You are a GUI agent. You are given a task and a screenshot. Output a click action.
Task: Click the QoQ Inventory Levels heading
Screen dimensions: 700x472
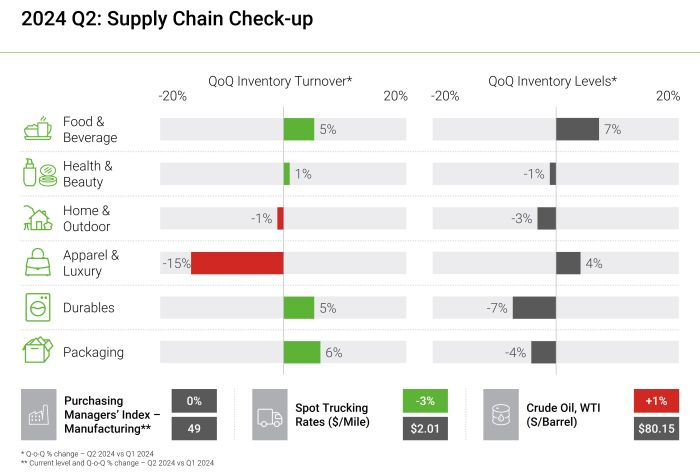pos(552,81)
